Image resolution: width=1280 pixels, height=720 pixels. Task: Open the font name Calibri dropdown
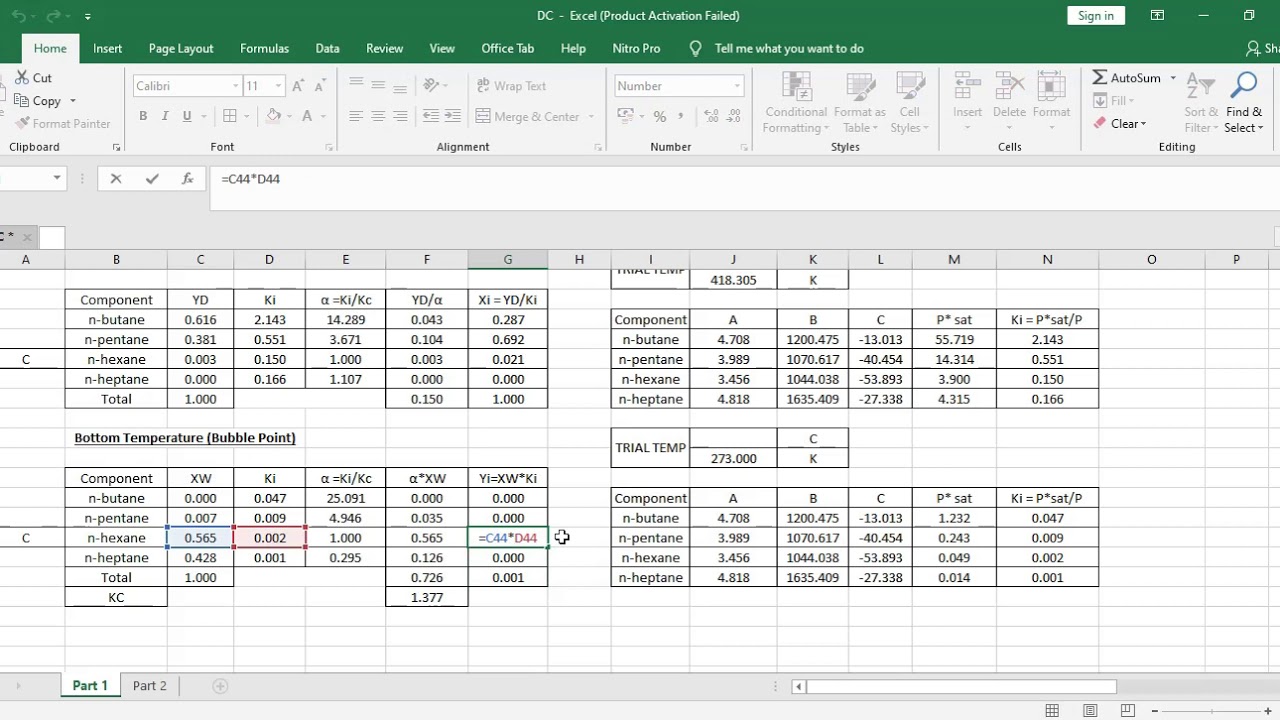coord(235,86)
